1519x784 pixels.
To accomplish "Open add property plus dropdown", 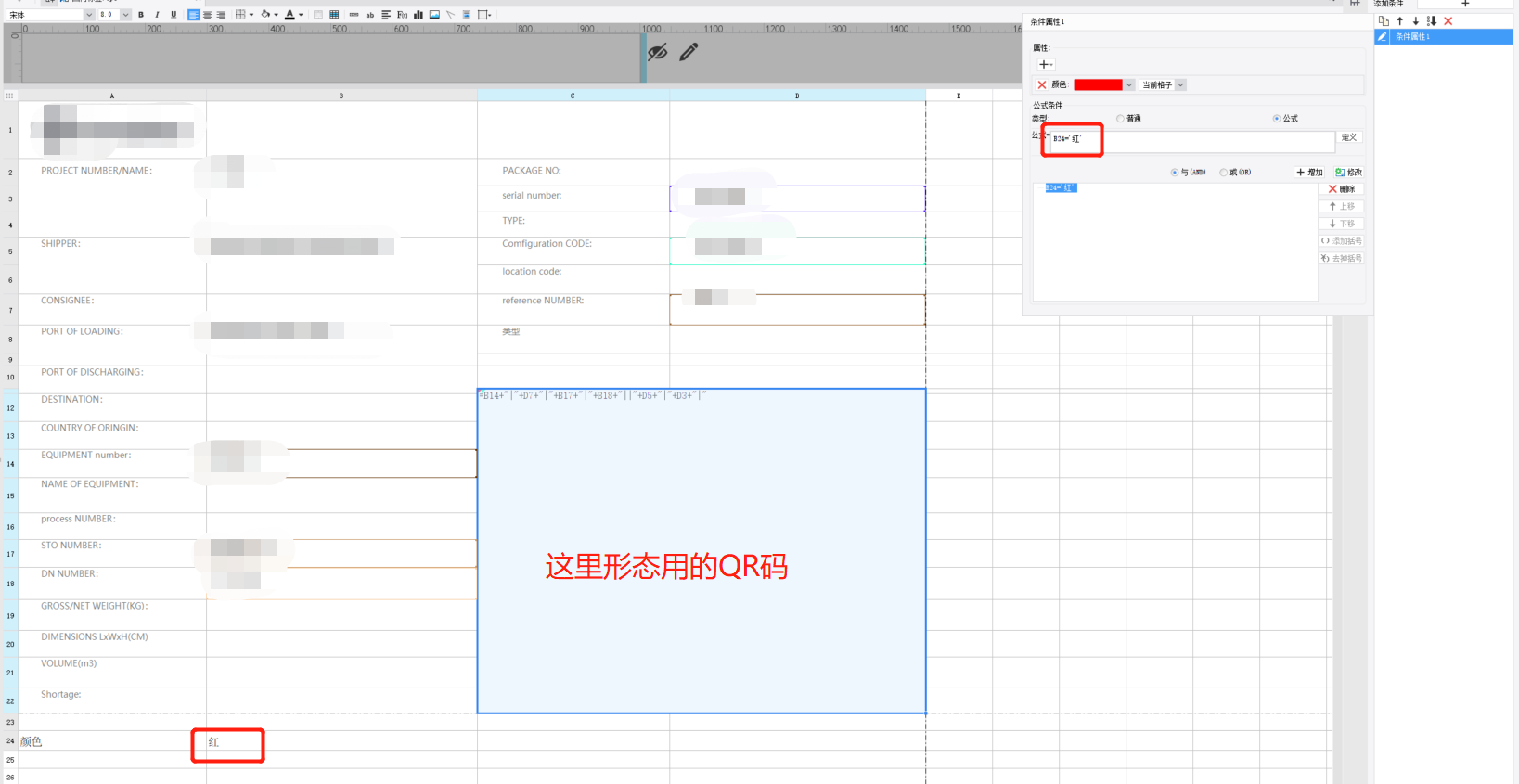I will (1045, 65).
